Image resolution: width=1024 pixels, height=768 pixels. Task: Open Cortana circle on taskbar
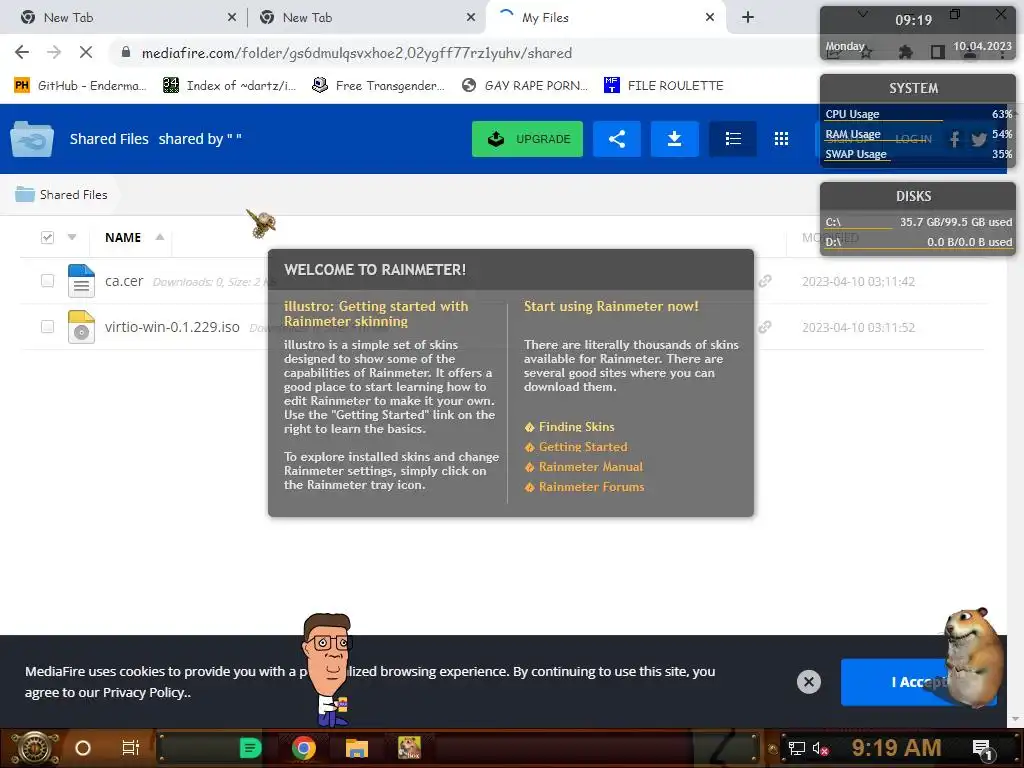coord(83,748)
